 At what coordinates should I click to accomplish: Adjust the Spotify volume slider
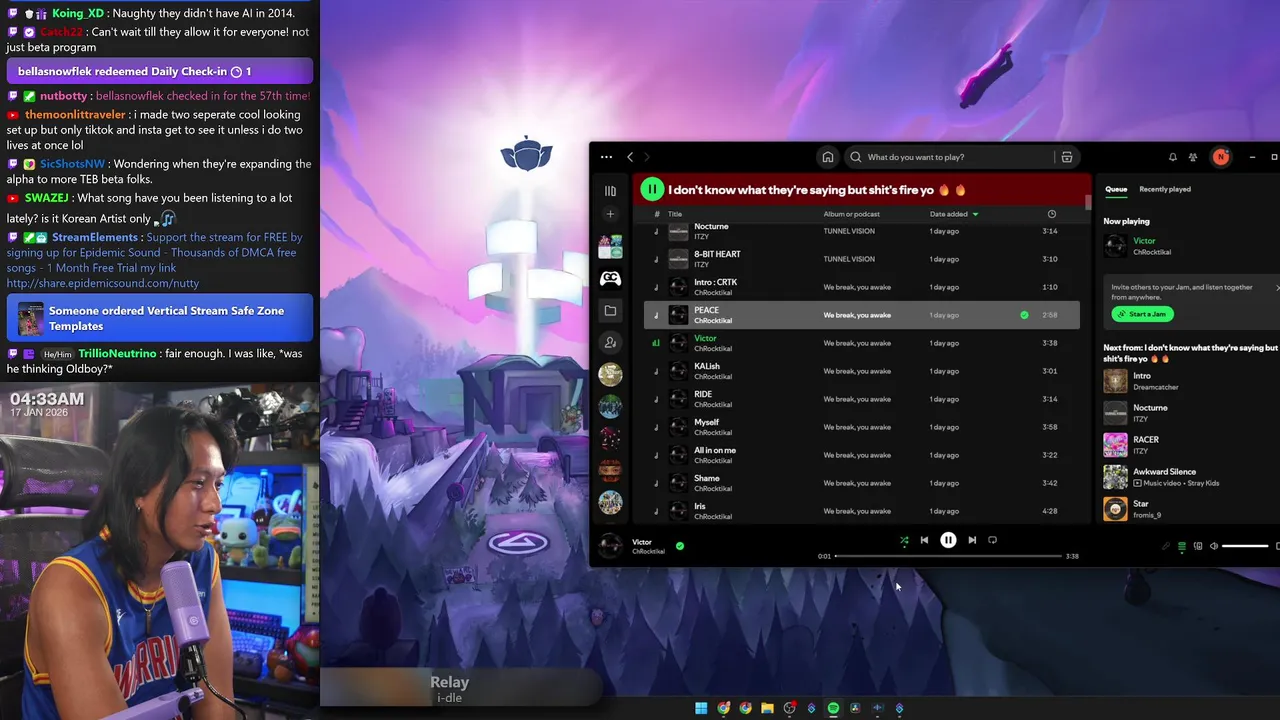pyautogui.click(x=1245, y=546)
